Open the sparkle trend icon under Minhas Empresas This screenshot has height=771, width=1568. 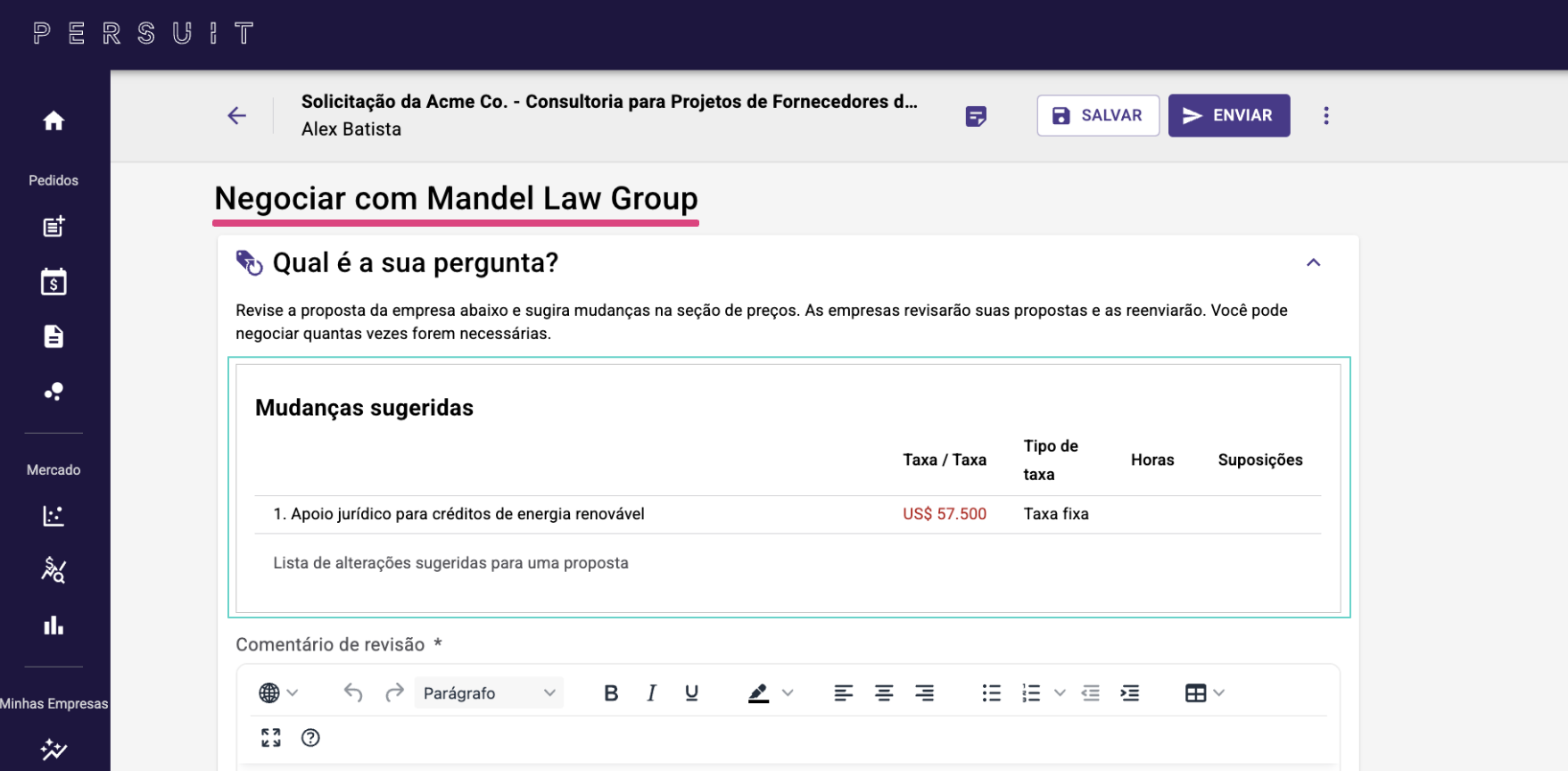coord(54,750)
